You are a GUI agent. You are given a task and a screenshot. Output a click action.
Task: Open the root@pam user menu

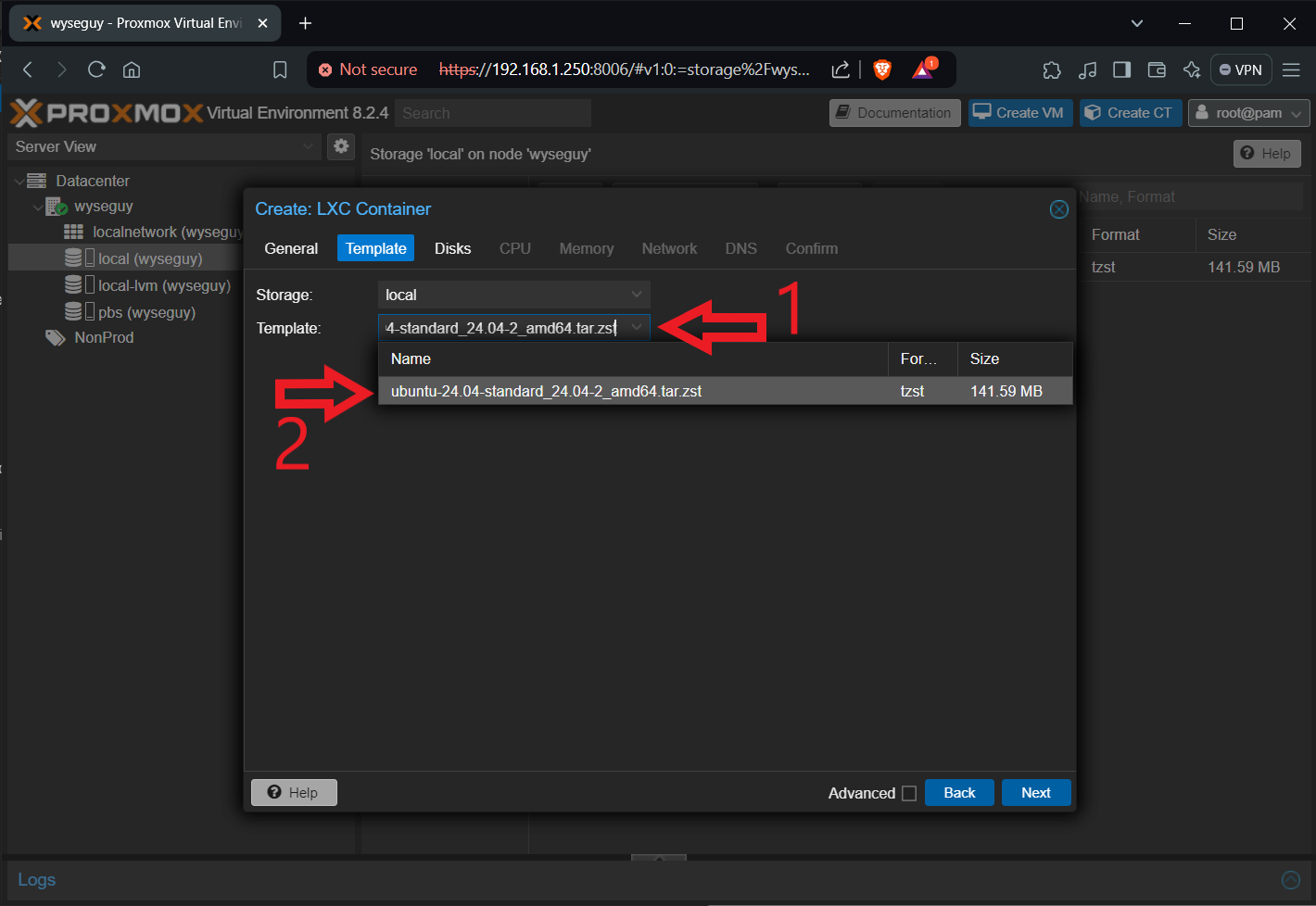pyautogui.click(x=1248, y=113)
